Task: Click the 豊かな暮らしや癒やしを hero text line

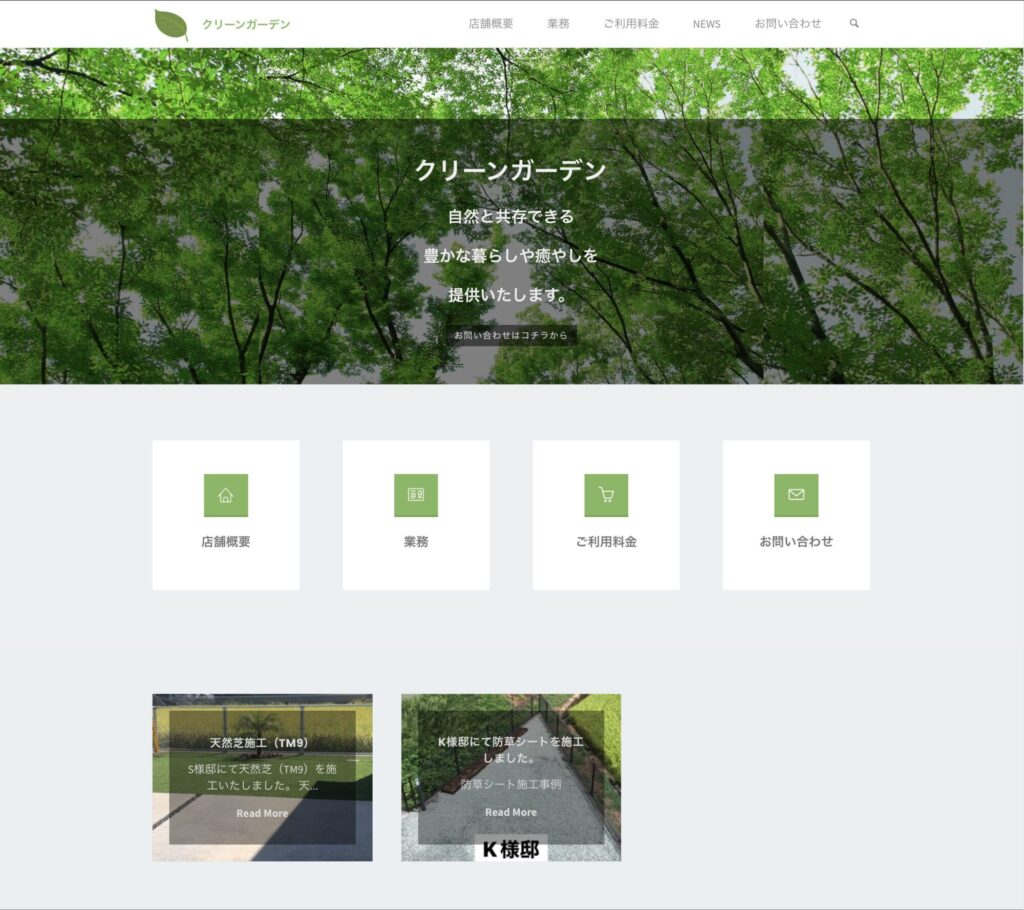Action: [x=511, y=255]
